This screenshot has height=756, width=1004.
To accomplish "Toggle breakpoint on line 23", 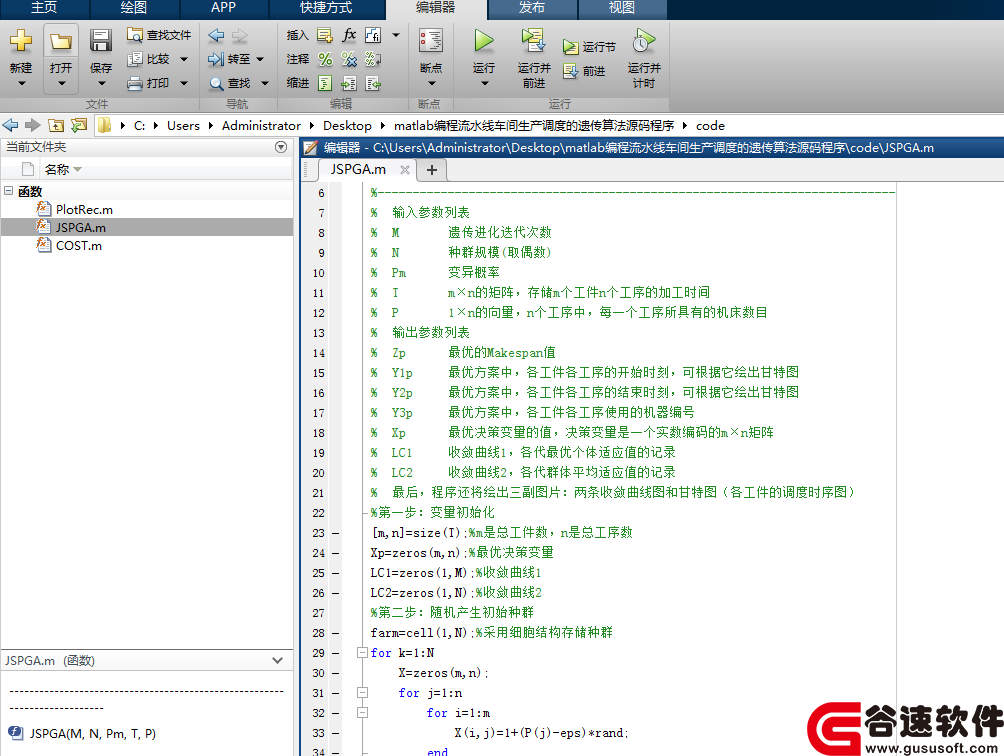I will tap(336, 533).
